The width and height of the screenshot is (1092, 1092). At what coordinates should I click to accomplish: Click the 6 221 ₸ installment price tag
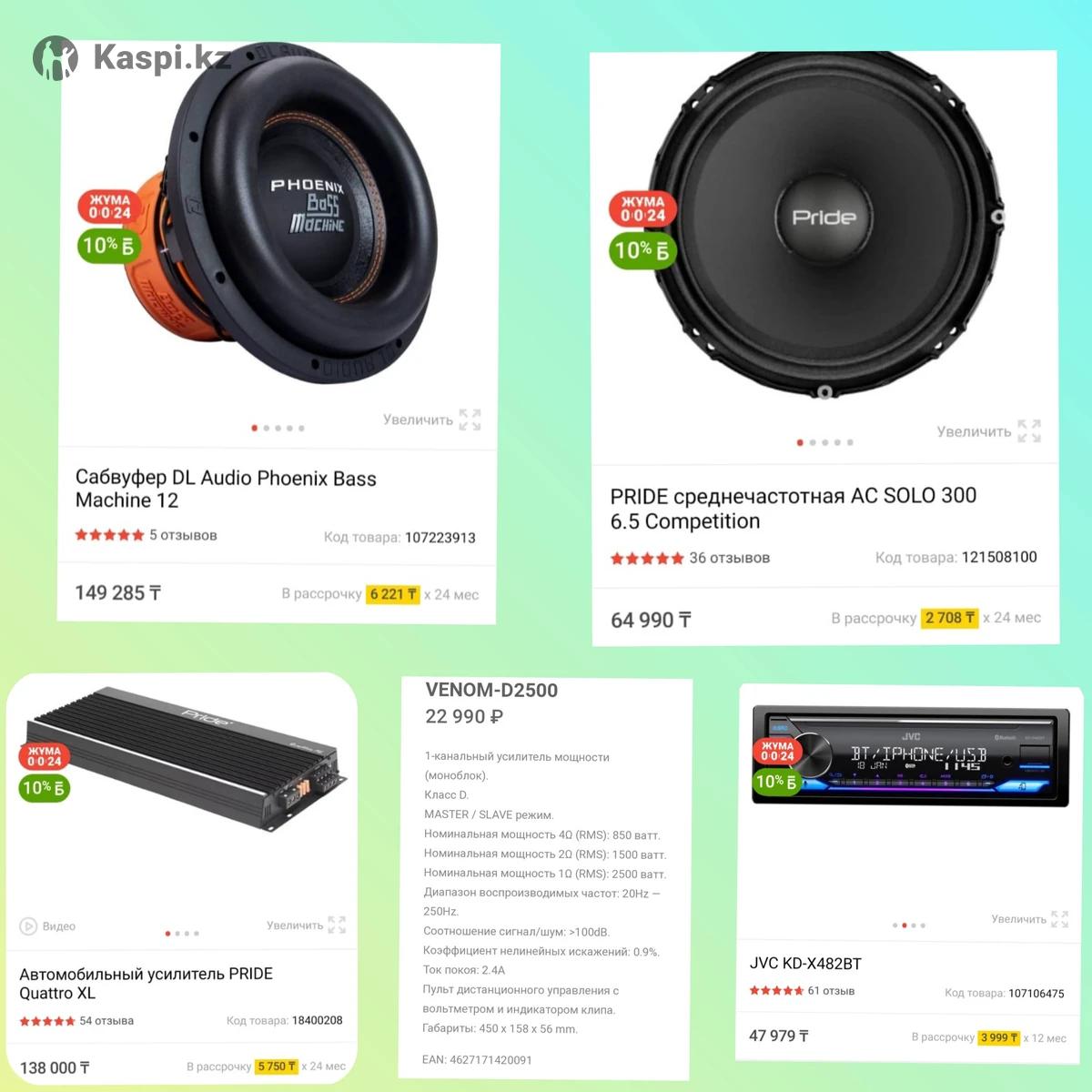[x=392, y=594]
